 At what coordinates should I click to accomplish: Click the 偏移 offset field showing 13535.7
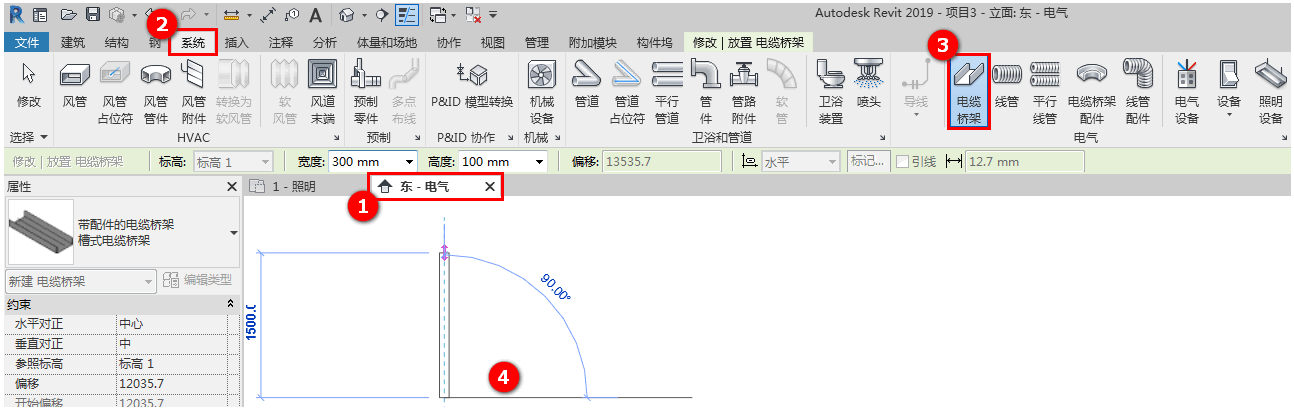coord(664,162)
